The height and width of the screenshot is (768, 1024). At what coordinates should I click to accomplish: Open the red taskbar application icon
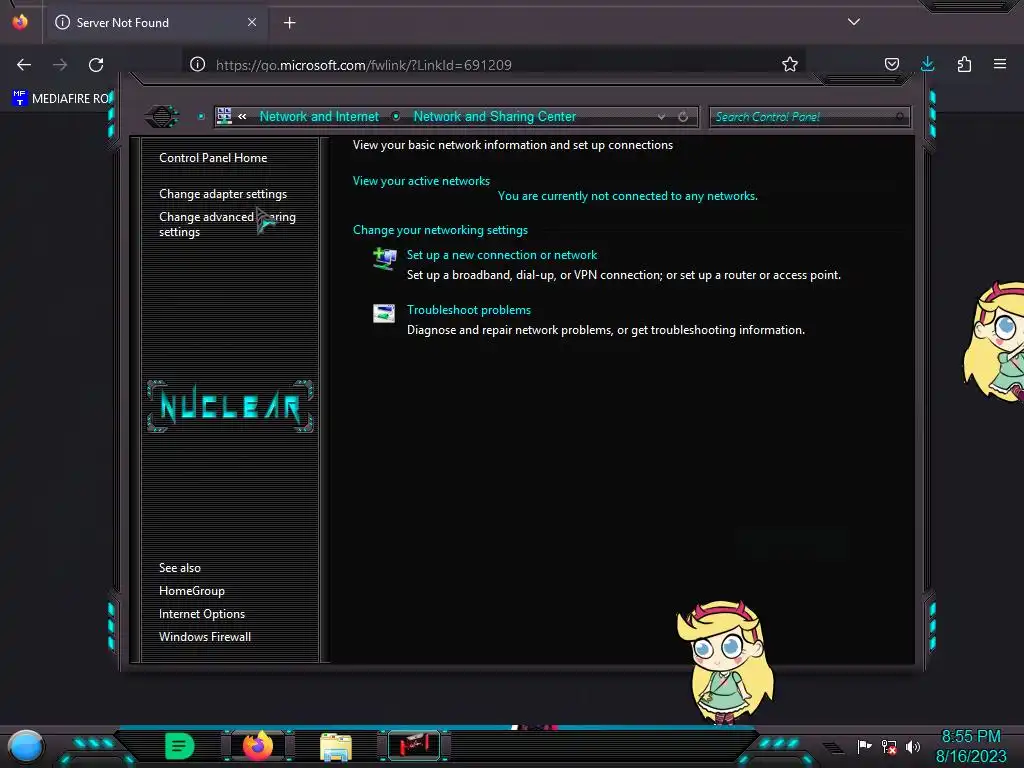point(414,745)
